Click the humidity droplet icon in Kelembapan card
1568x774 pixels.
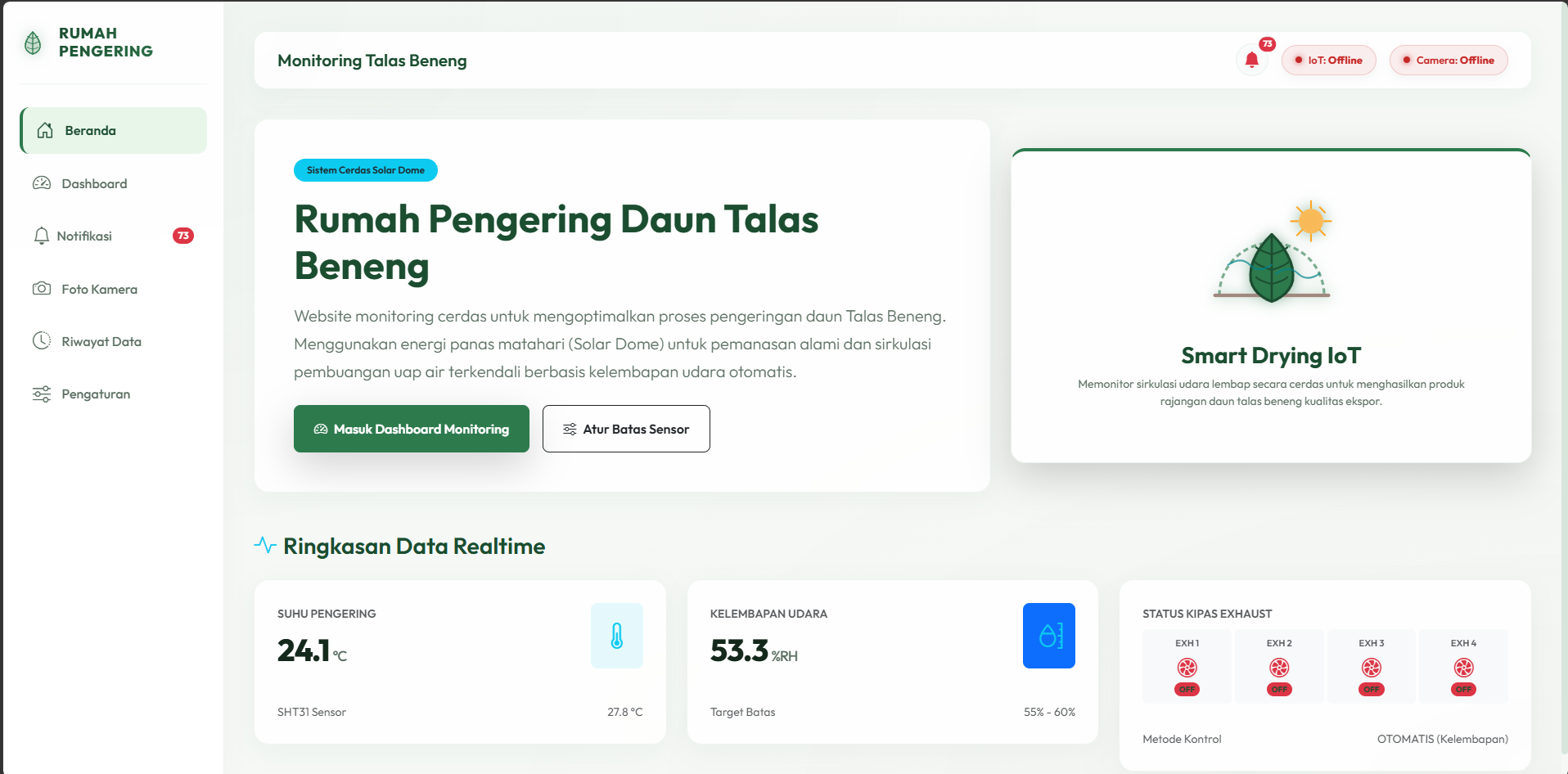click(x=1049, y=636)
